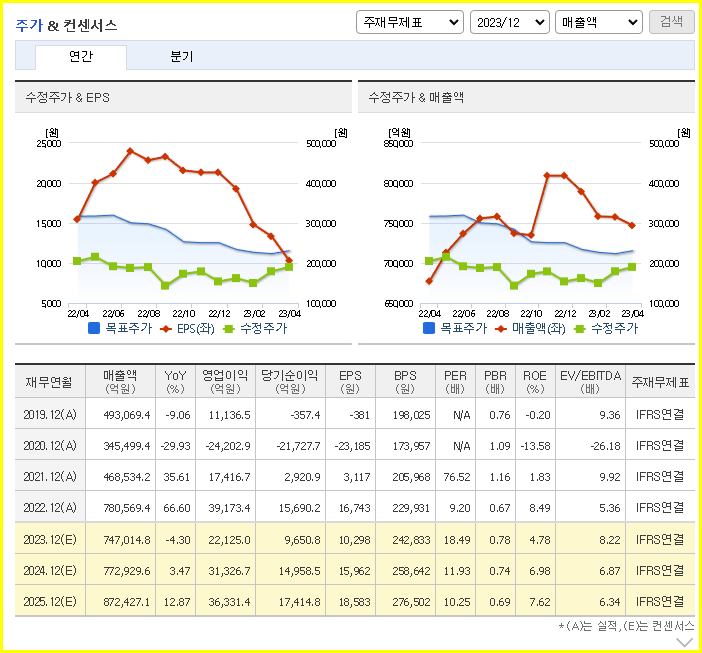Click YoY value 66.60

pyautogui.click(x=177, y=508)
